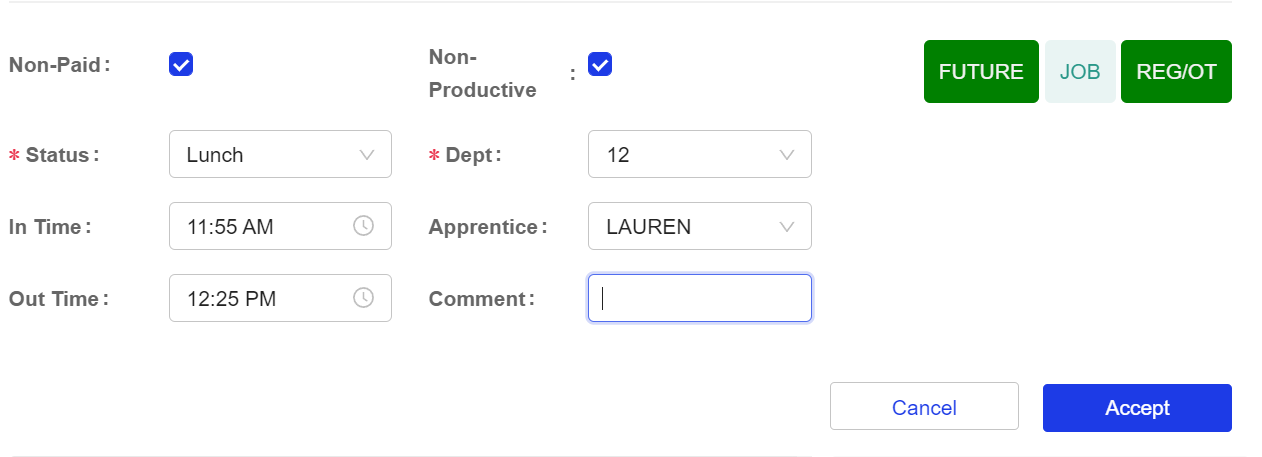Expand the Dept dropdown set to 12

click(x=690, y=155)
